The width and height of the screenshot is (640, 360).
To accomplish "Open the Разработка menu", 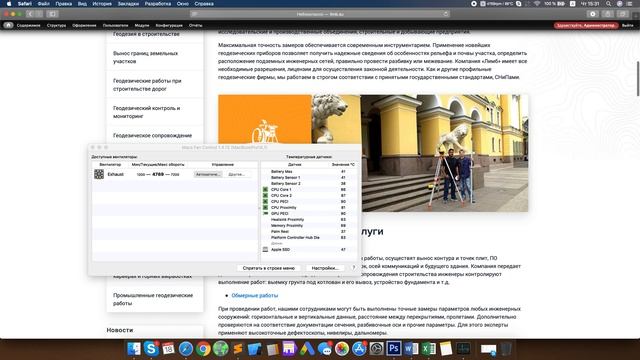I will point(158,4).
